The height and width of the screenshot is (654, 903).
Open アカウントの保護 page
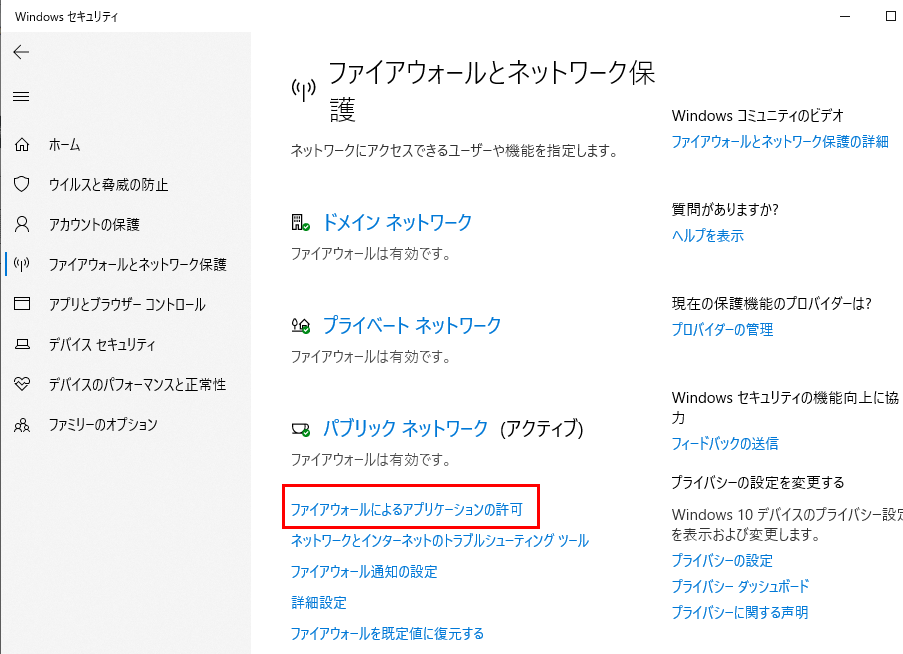coord(94,224)
